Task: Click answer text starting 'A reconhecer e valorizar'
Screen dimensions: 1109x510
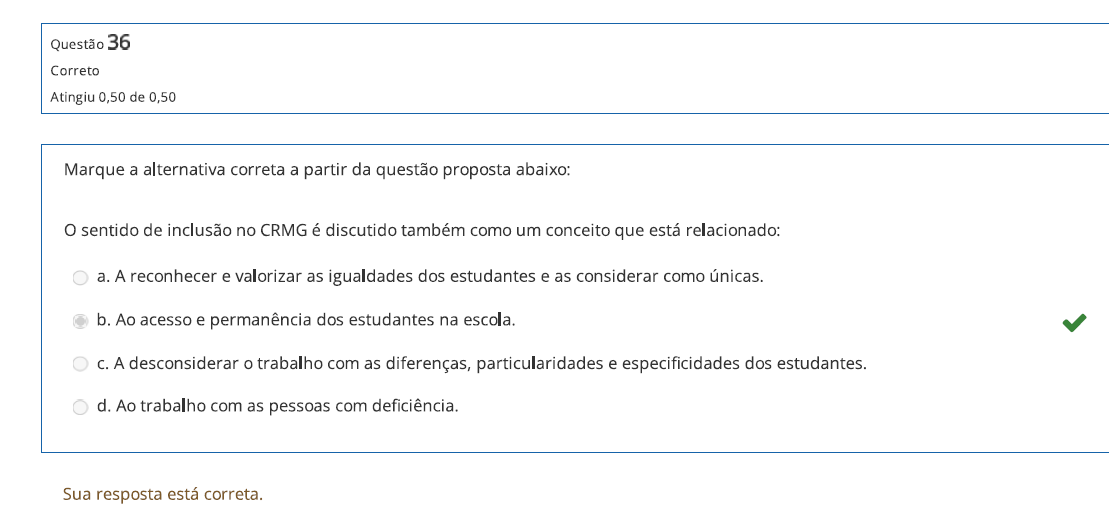Action: click(430, 276)
